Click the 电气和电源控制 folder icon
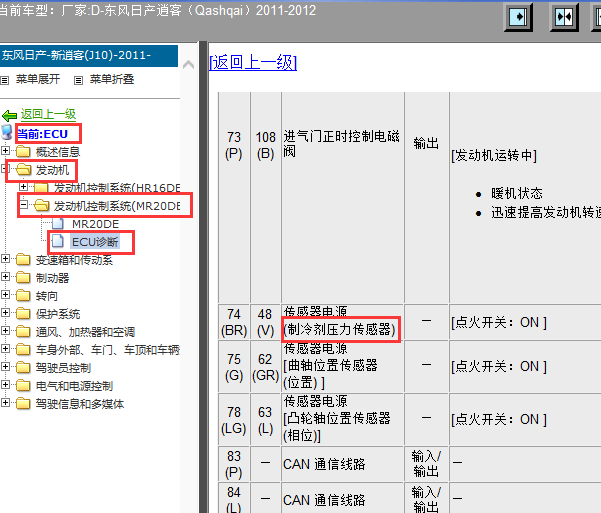601x513 pixels. coord(23,385)
